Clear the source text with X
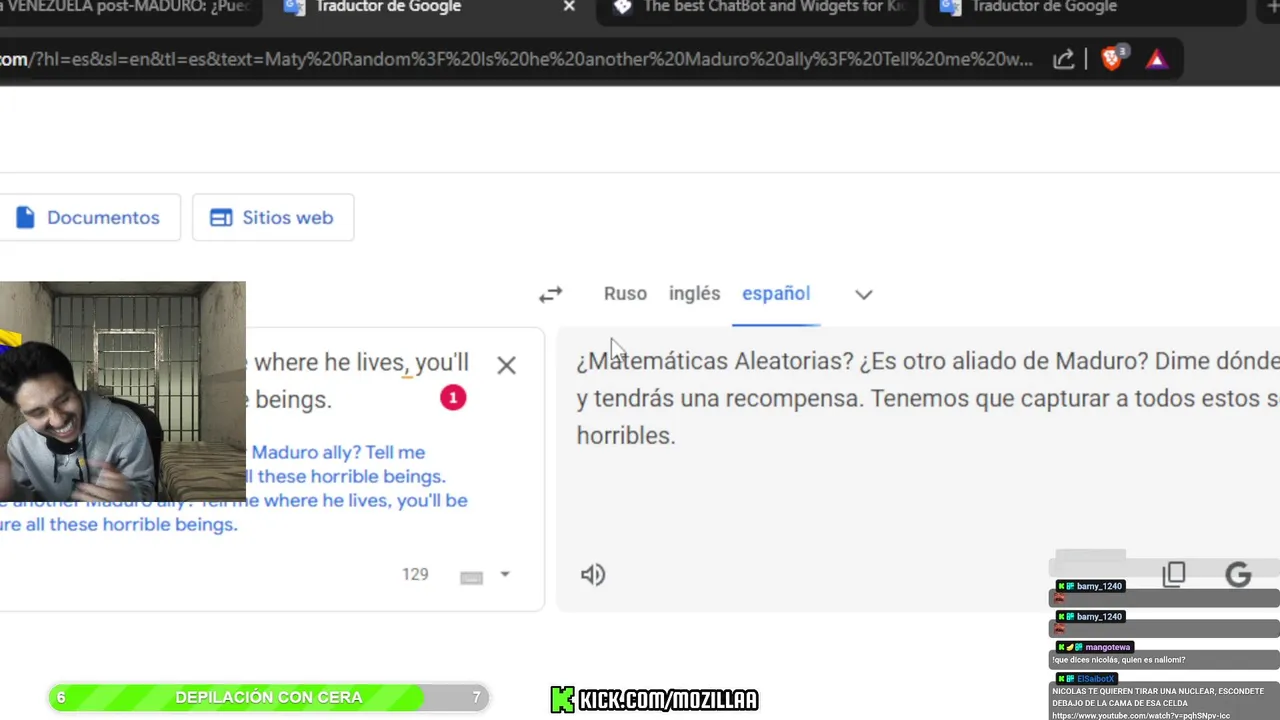 [507, 365]
